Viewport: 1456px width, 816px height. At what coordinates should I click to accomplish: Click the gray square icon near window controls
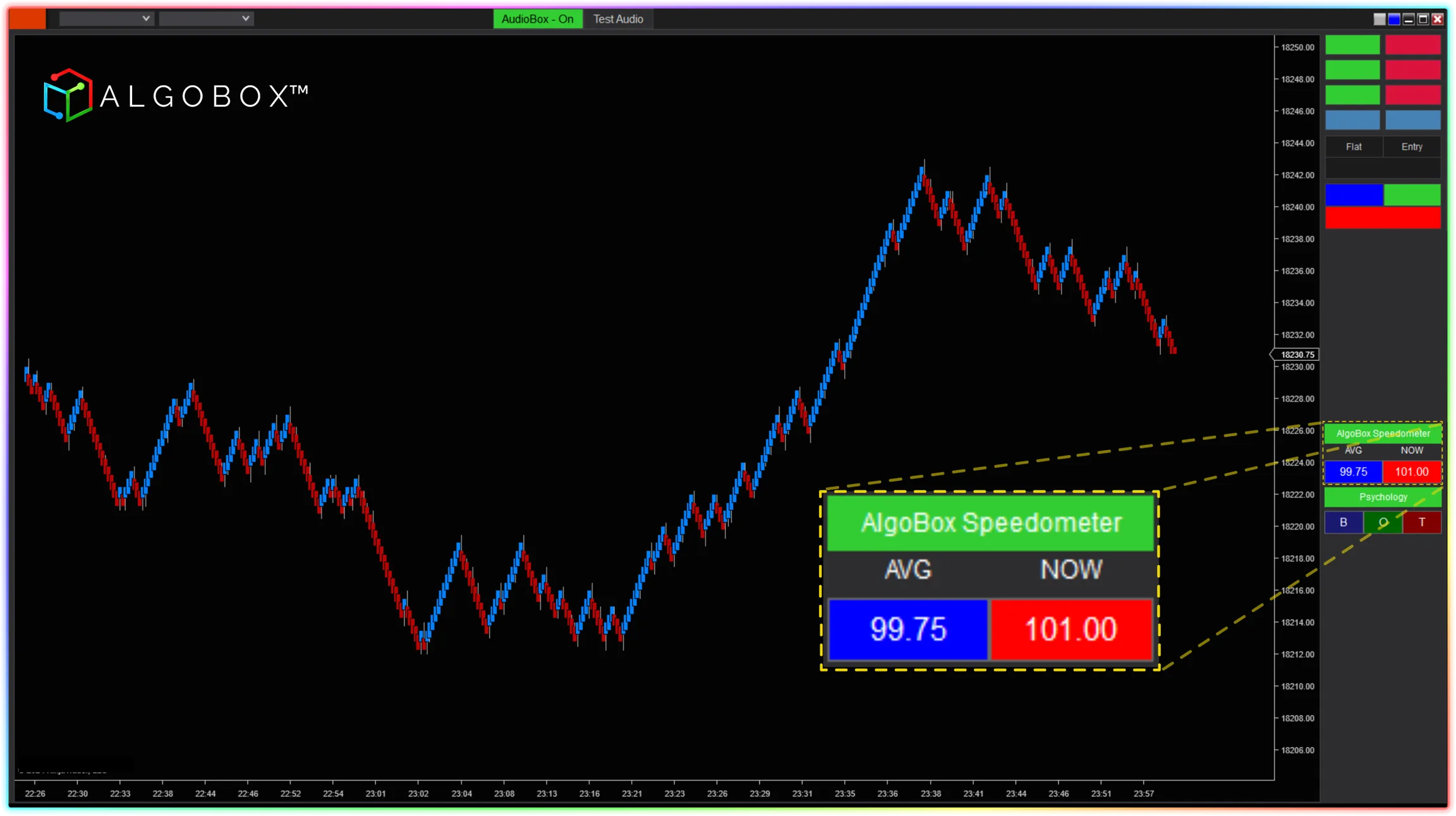pyautogui.click(x=1380, y=19)
